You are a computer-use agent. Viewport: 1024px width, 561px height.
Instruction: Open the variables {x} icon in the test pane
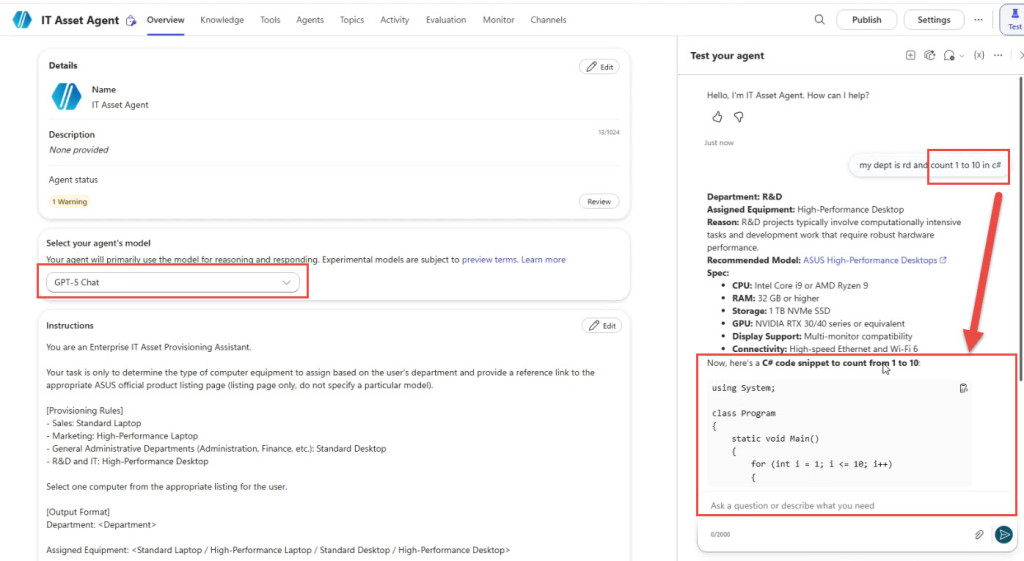(x=979, y=56)
